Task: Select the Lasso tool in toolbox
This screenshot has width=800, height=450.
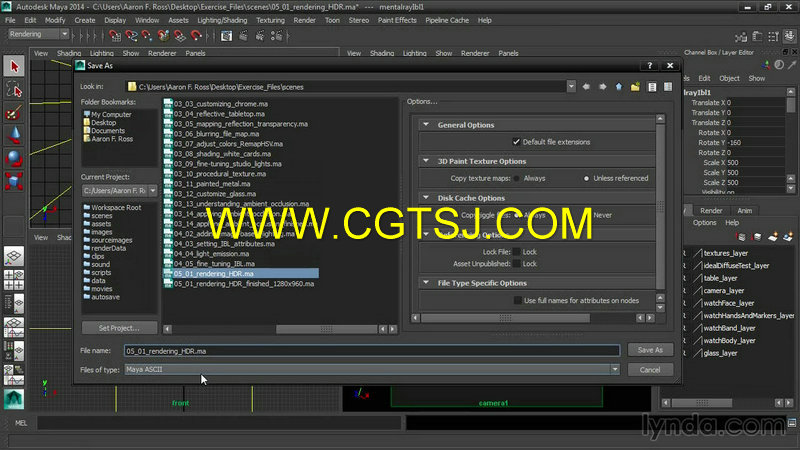Action: (14, 90)
